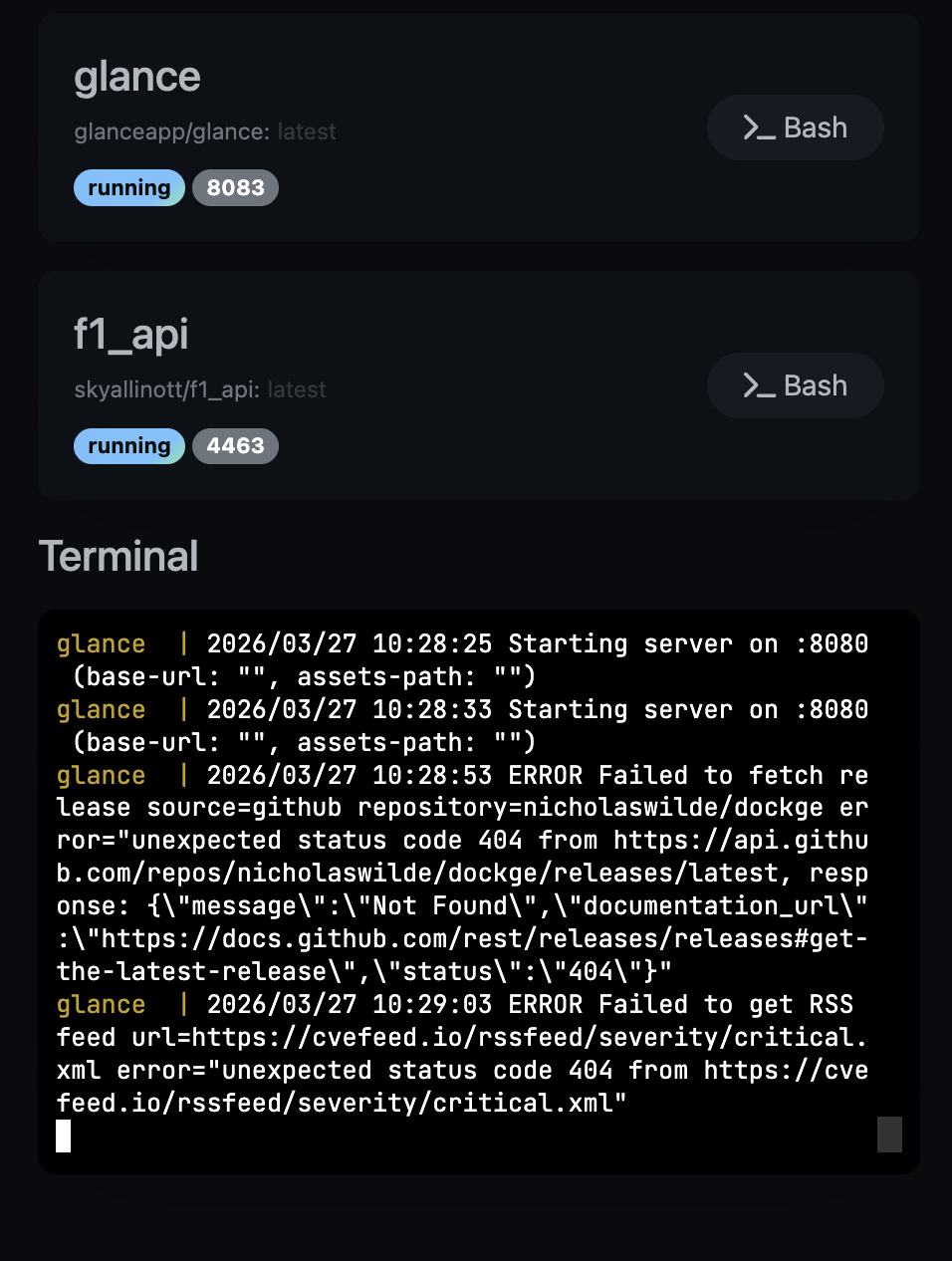This screenshot has width=952, height=1261.
Task: Click the terminal scrollbar handle
Action: point(887,1135)
